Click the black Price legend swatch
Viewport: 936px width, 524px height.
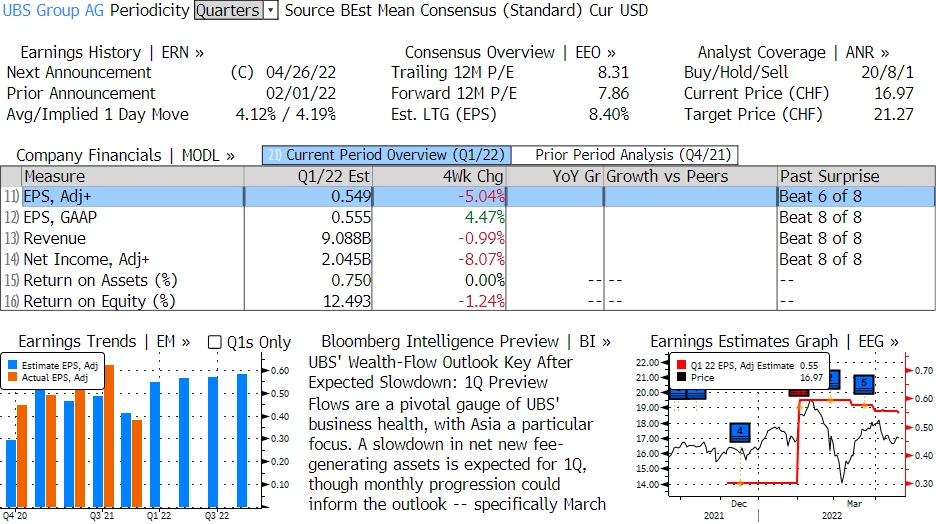point(682,377)
